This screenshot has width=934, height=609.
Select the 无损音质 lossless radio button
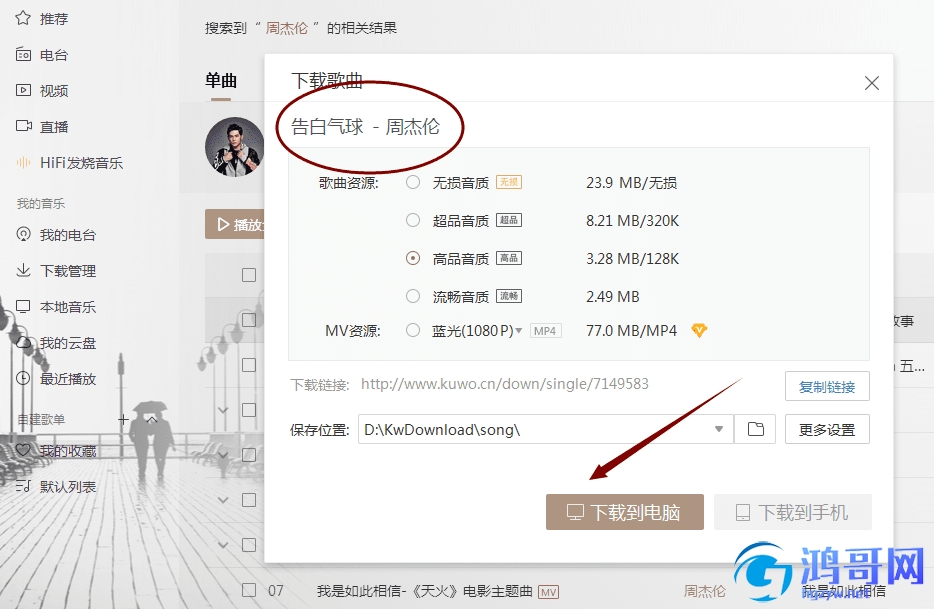click(x=413, y=182)
